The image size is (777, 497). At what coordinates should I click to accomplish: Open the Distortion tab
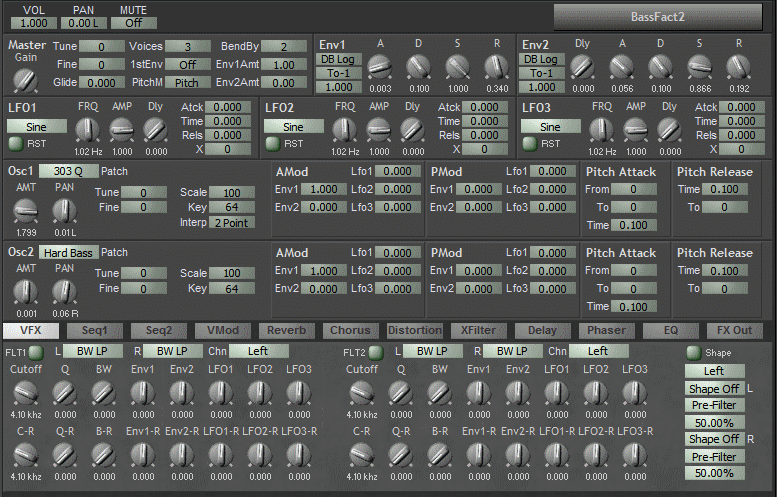pos(415,331)
